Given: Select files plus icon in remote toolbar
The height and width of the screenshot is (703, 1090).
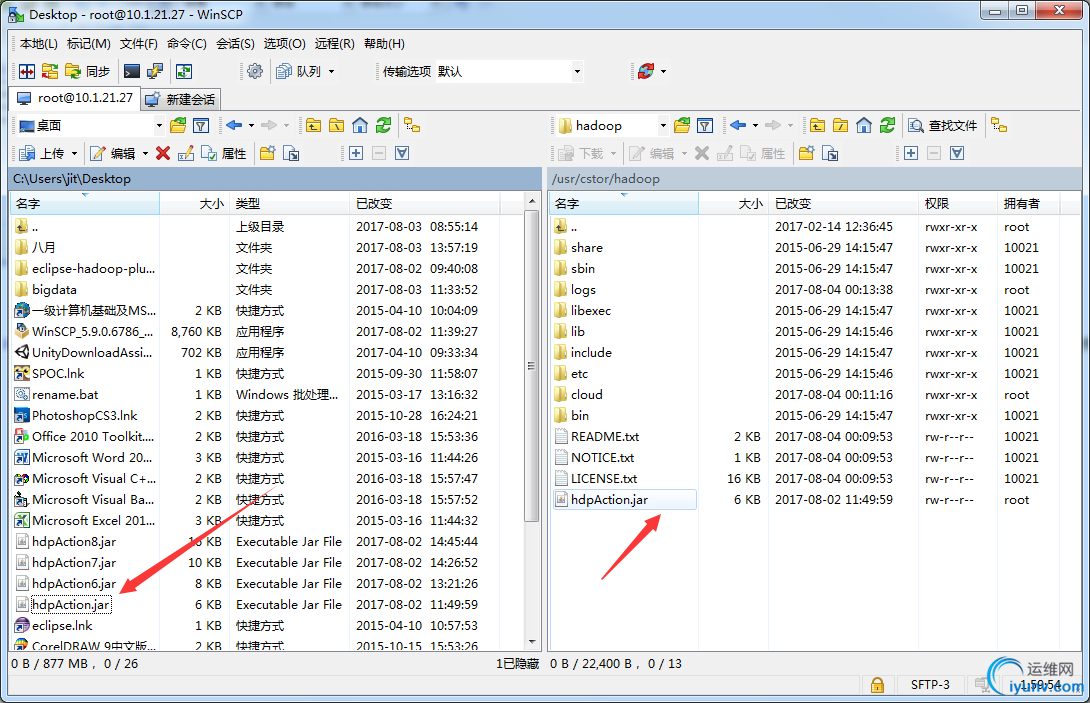Looking at the screenshot, I should pos(911,153).
